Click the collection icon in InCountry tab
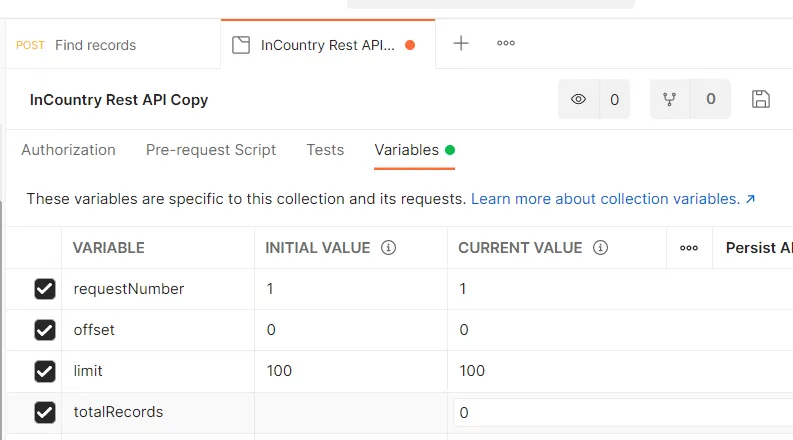This screenshot has height=440, width=793. click(x=241, y=45)
